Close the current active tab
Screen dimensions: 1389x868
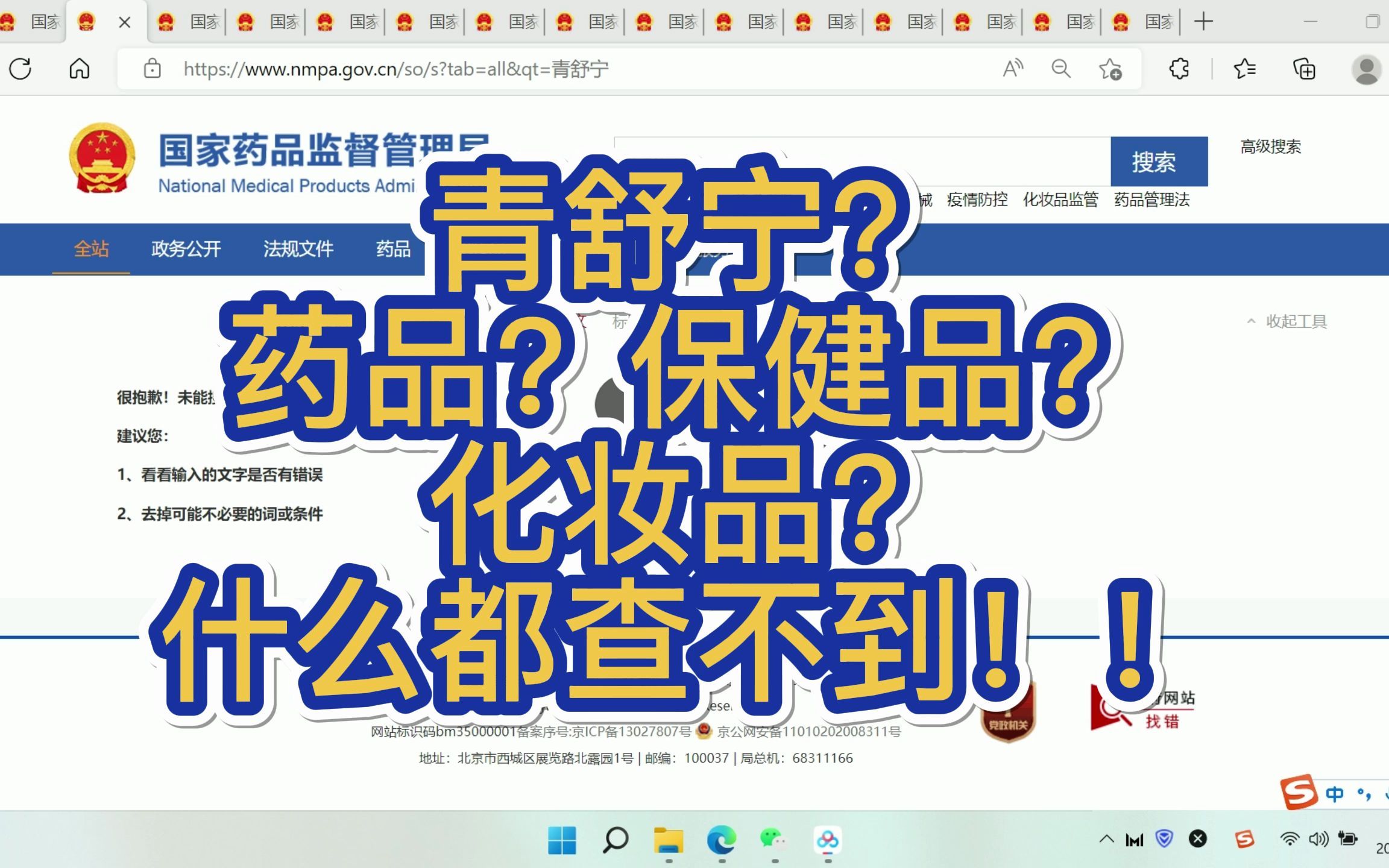[x=125, y=22]
